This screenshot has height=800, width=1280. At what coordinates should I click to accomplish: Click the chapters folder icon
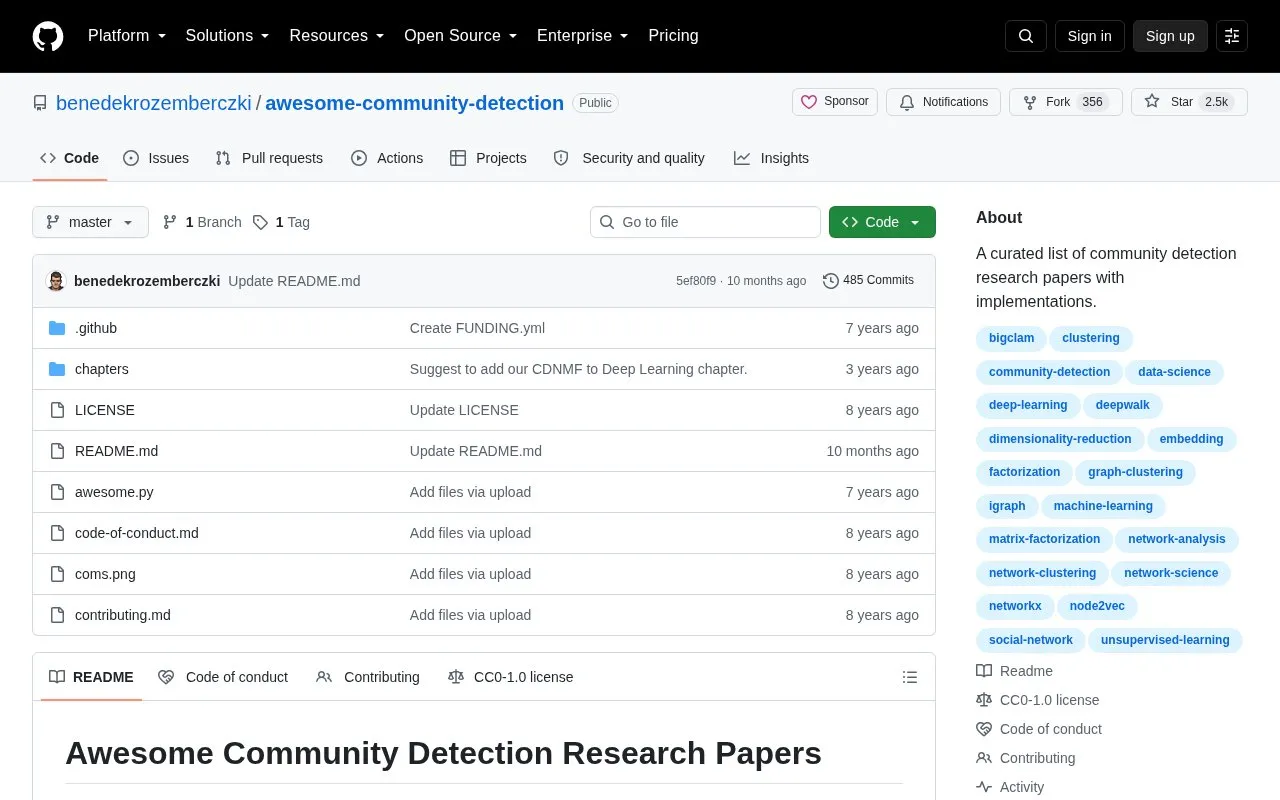pyautogui.click(x=57, y=369)
